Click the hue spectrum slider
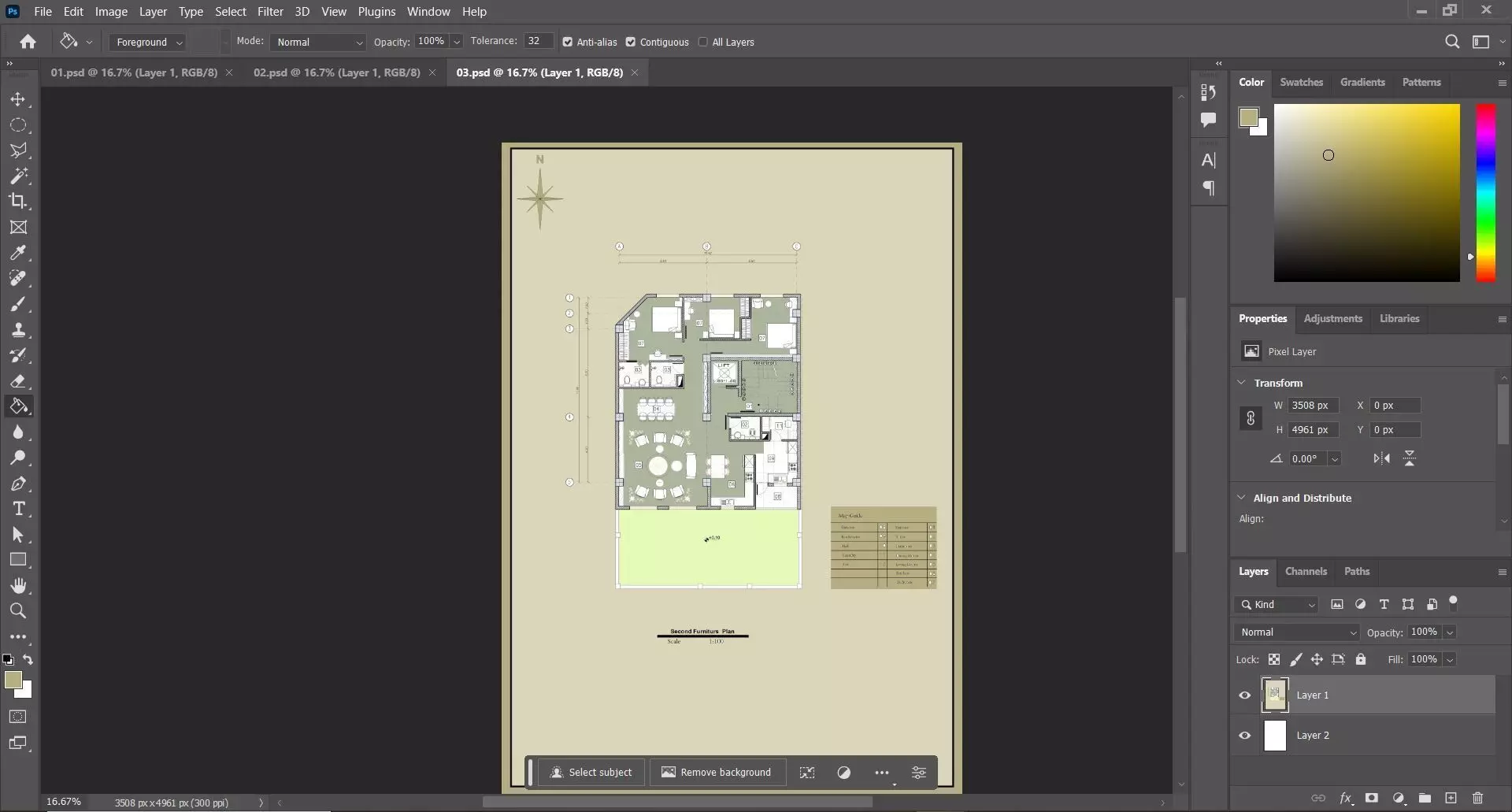The image size is (1512, 812). (x=1485, y=193)
